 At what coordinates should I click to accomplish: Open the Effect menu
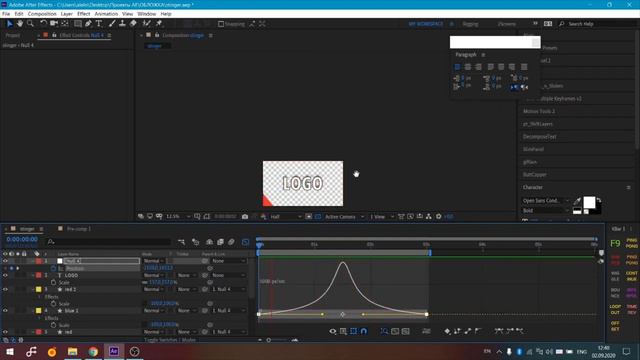[x=84, y=14]
